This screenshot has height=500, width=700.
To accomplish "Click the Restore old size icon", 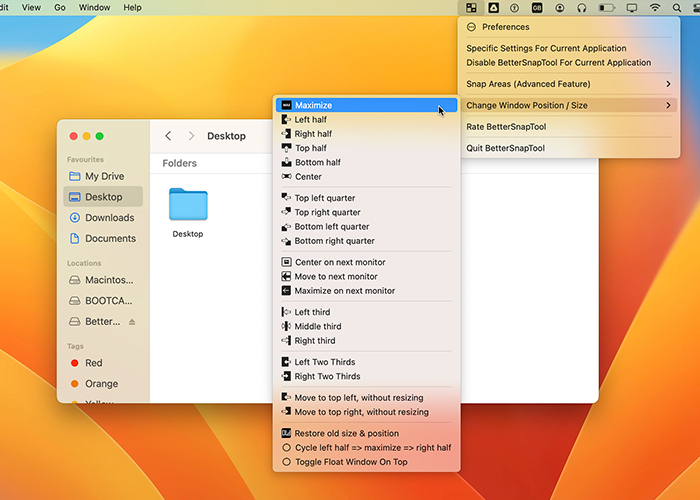I will pos(286,433).
